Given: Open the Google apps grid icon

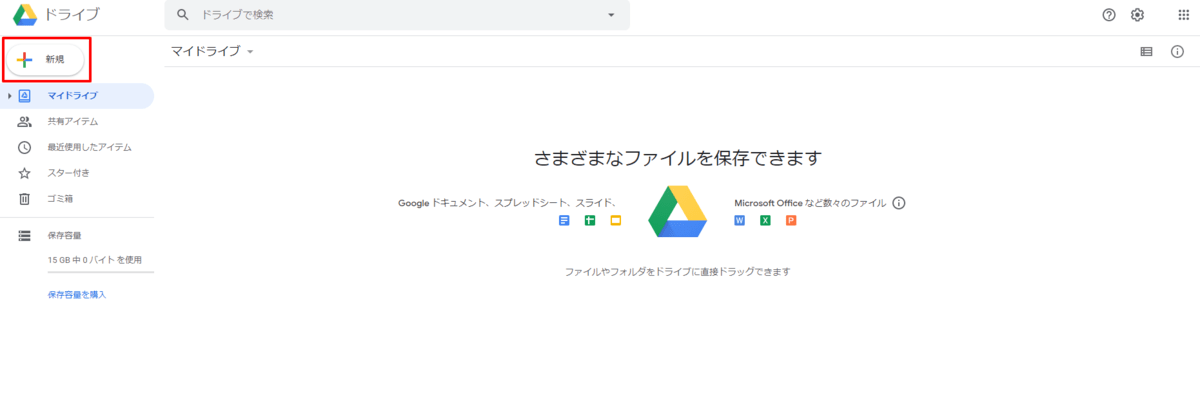Looking at the screenshot, I should [1183, 15].
